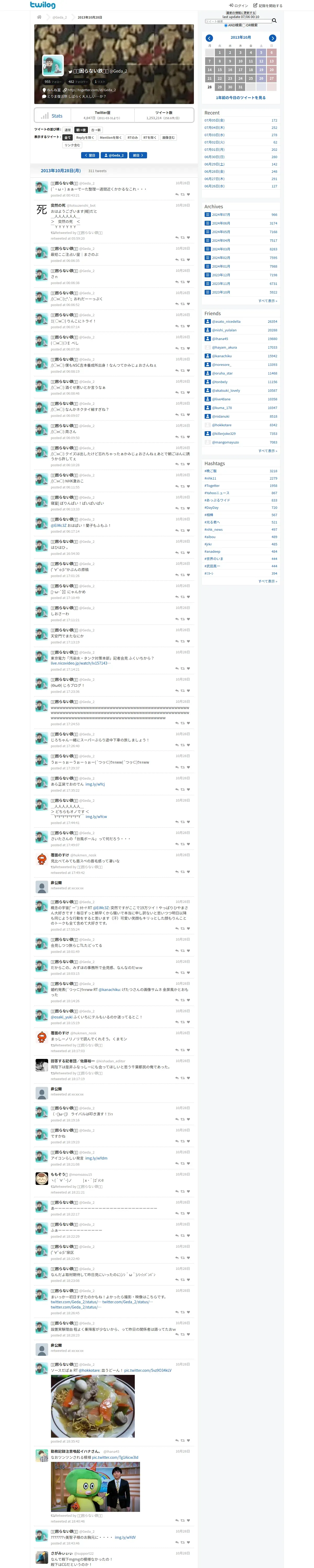Select the 全て display filter
The image size is (314, 1568).
(68, 137)
